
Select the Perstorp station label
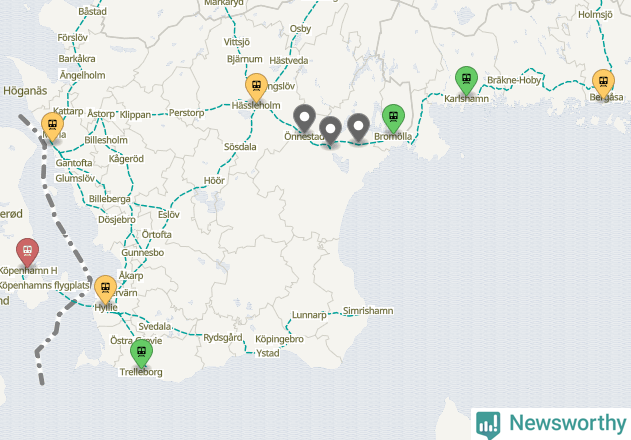pyautogui.click(x=186, y=113)
